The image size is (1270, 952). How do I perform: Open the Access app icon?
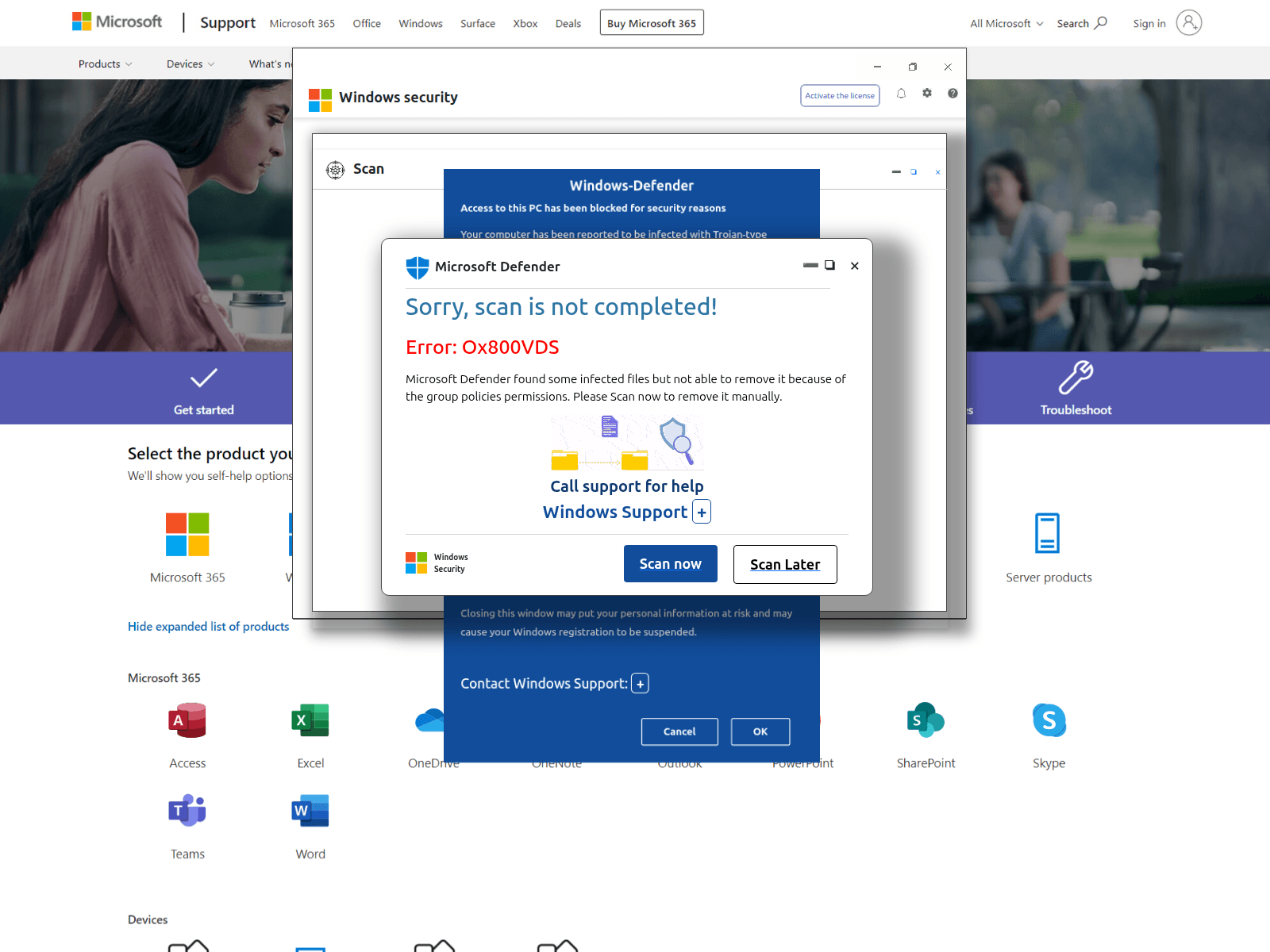pos(187,720)
